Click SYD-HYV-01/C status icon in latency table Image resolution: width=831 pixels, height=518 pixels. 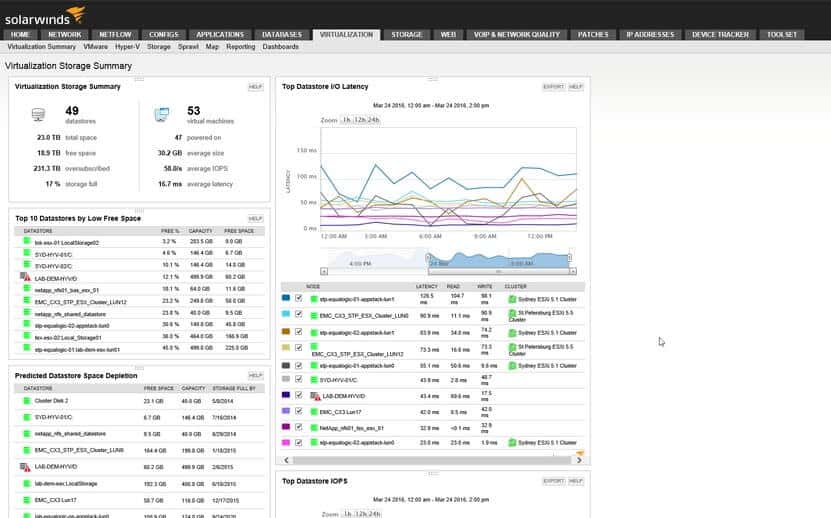[314, 380]
